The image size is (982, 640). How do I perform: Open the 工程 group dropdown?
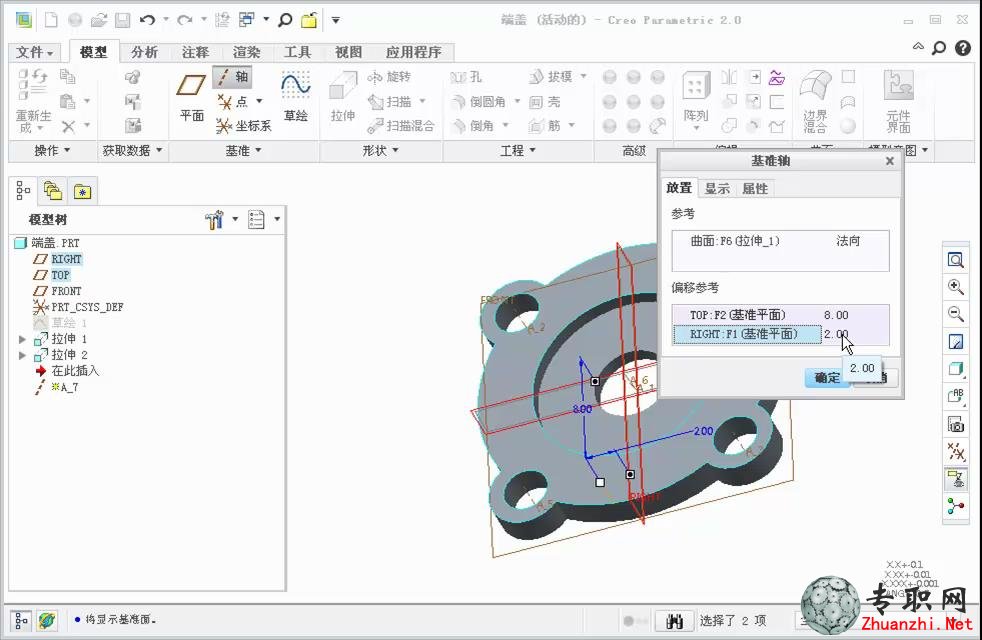pyautogui.click(x=518, y=150)
